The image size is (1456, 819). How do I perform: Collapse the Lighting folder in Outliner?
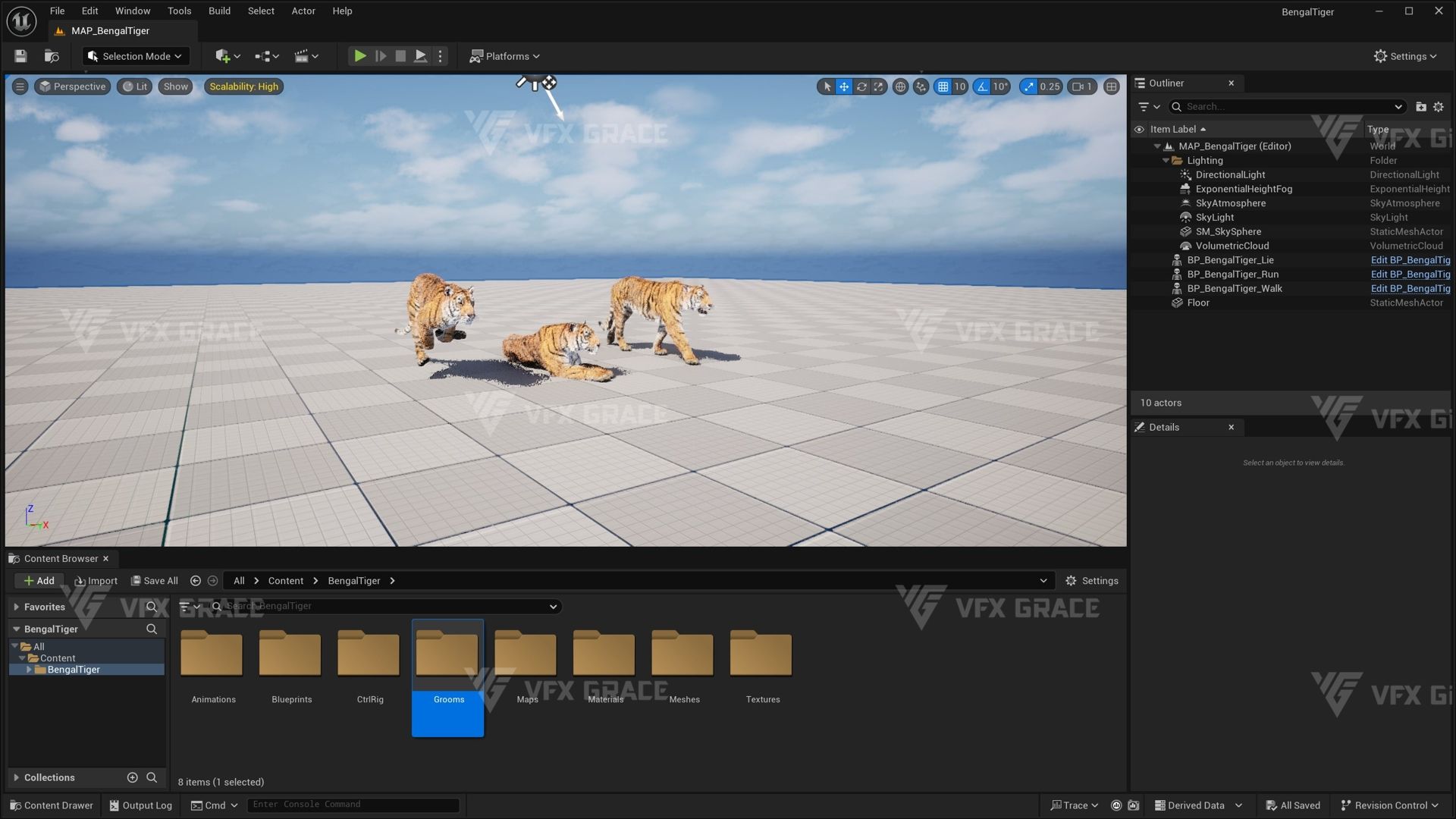pos(1166,161)
